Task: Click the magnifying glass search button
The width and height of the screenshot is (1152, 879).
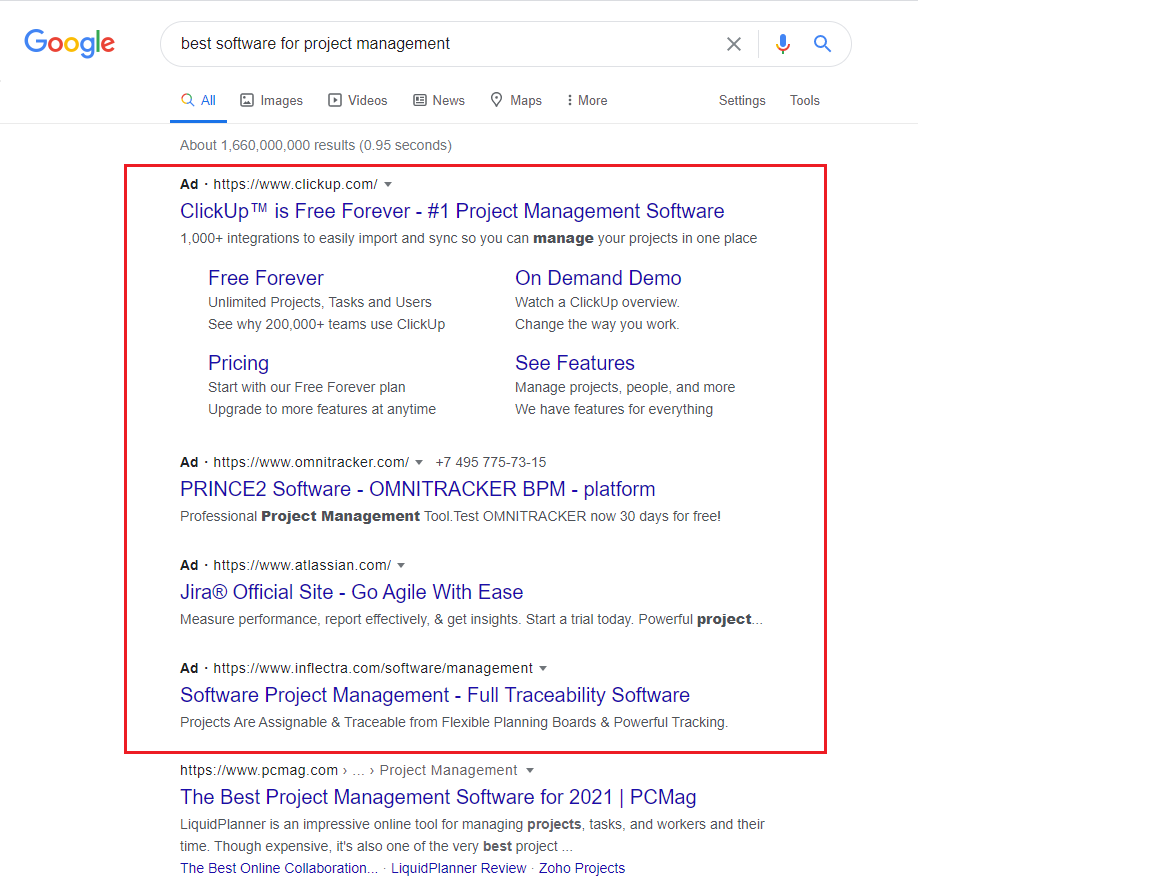Action: (x=822, y=44)
